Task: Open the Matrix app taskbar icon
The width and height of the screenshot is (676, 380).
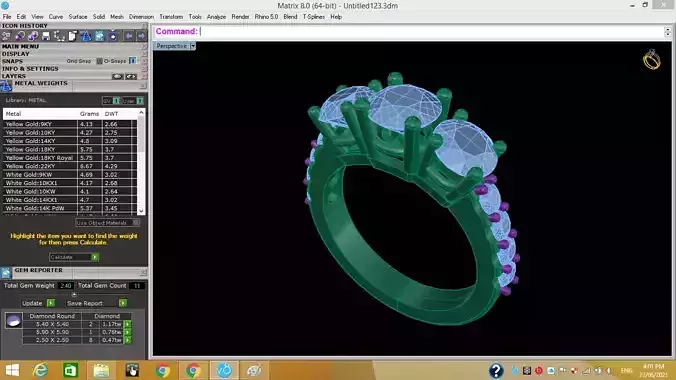Action: pos(224,371)
